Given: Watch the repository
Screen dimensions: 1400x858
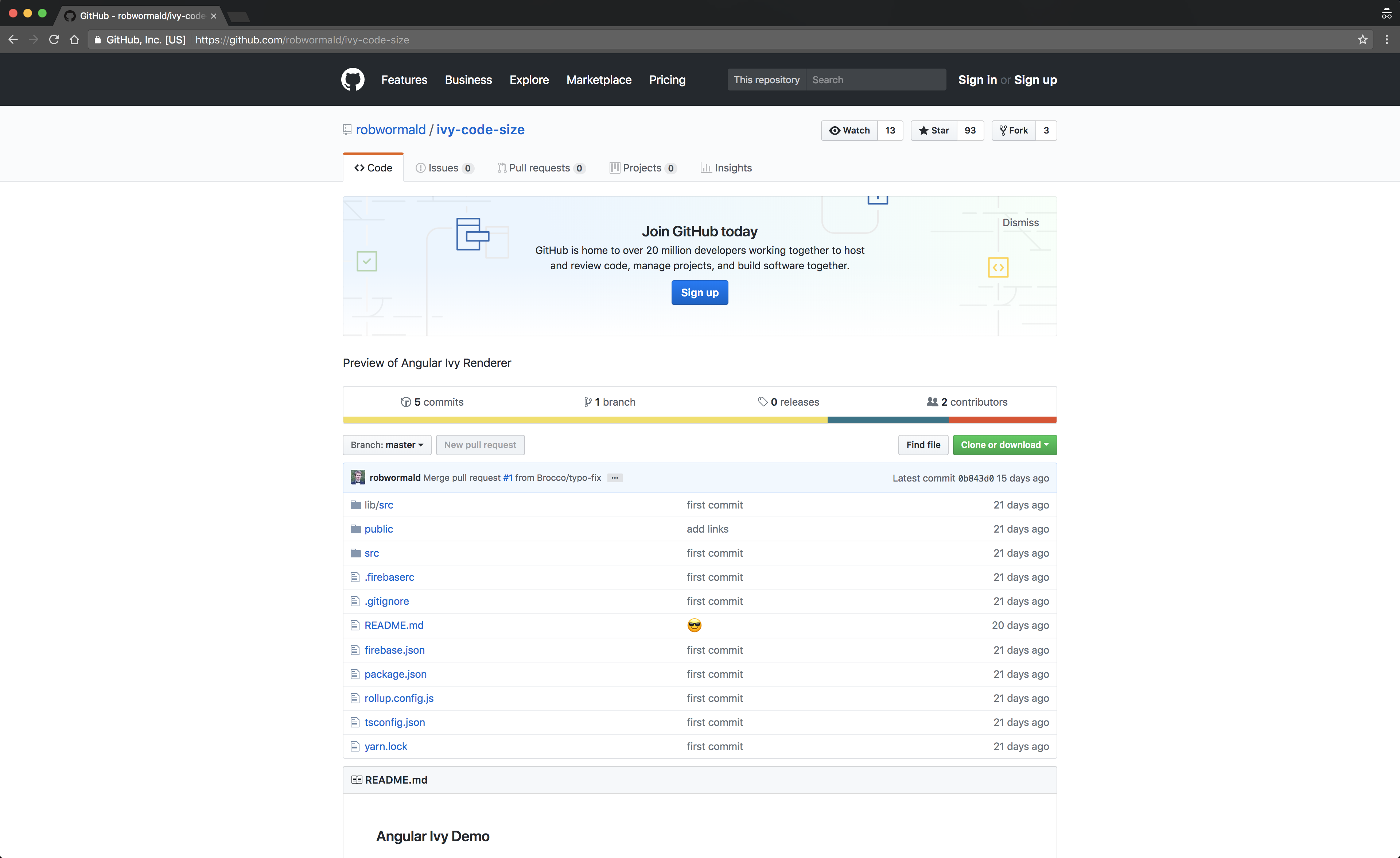Looking at the screenshot, I should click(x=849, y=130).
